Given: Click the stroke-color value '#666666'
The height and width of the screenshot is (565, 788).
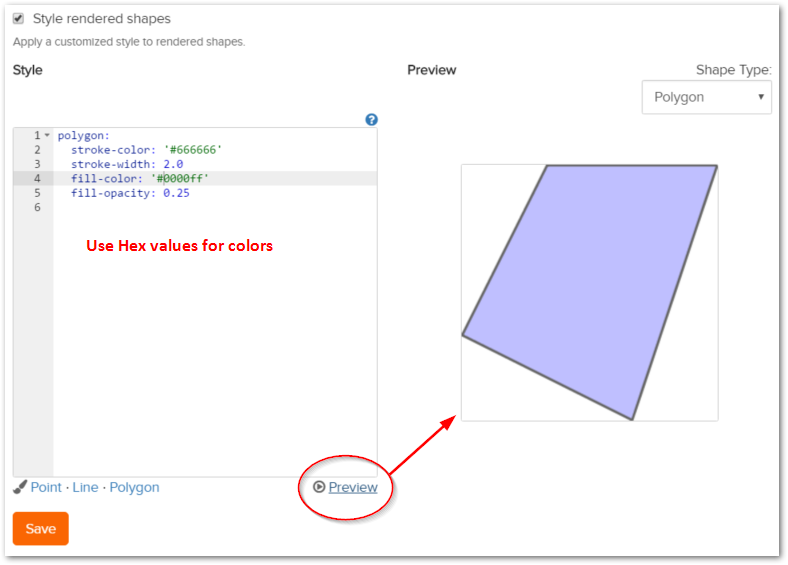Looking at the screenshot, I should point(193,150).
